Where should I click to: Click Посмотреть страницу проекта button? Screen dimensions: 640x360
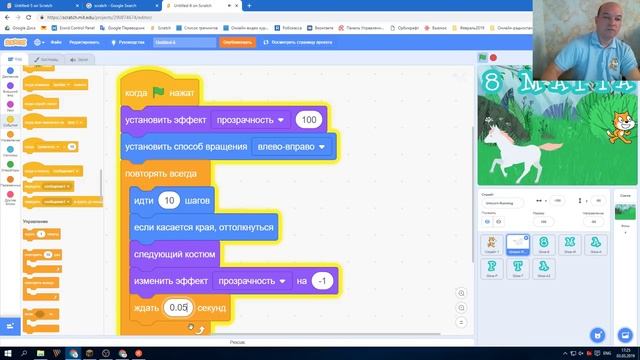coord(298,42)
